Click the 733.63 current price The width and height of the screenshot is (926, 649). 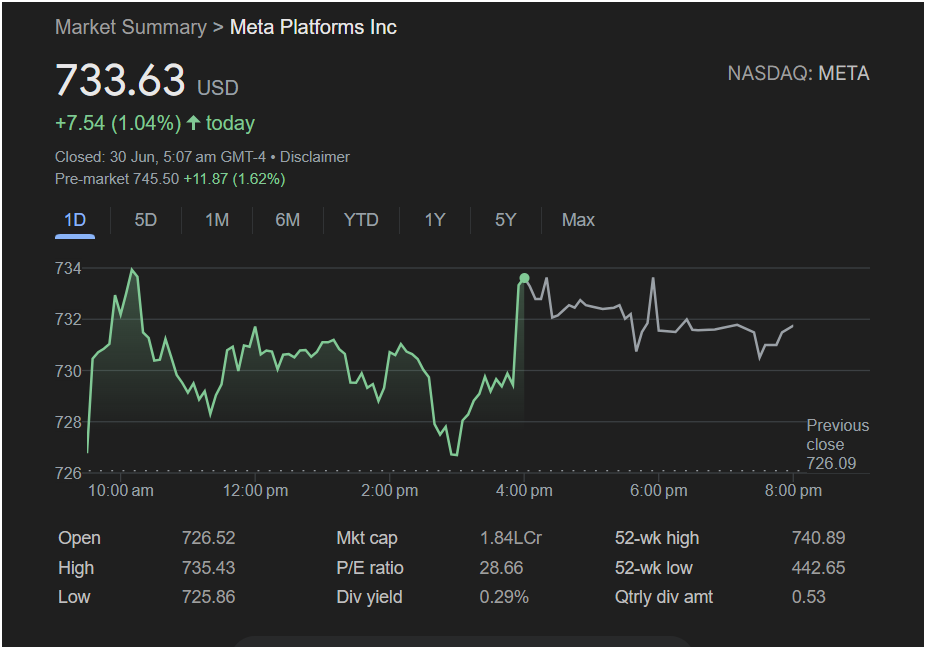[x=120, y=80]
